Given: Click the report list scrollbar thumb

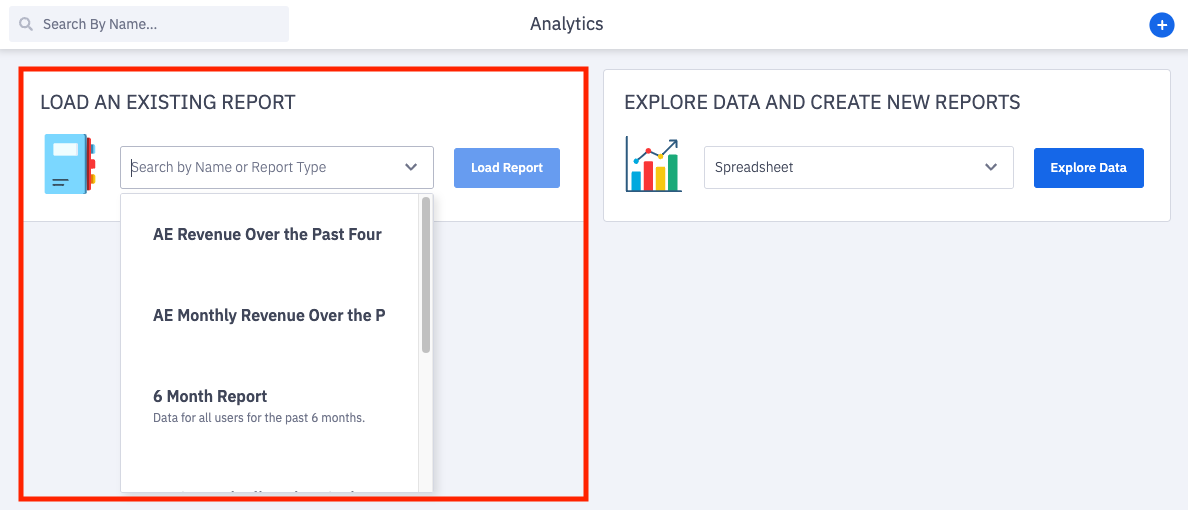Looking at the screenshot, I should click(426, 275).
